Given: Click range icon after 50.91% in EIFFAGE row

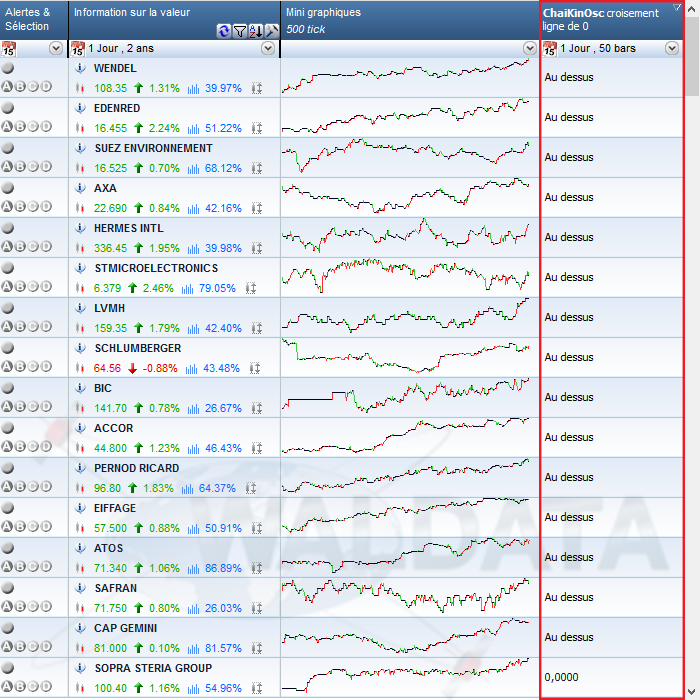Looking at the screenshot, I should coord(257,528).
